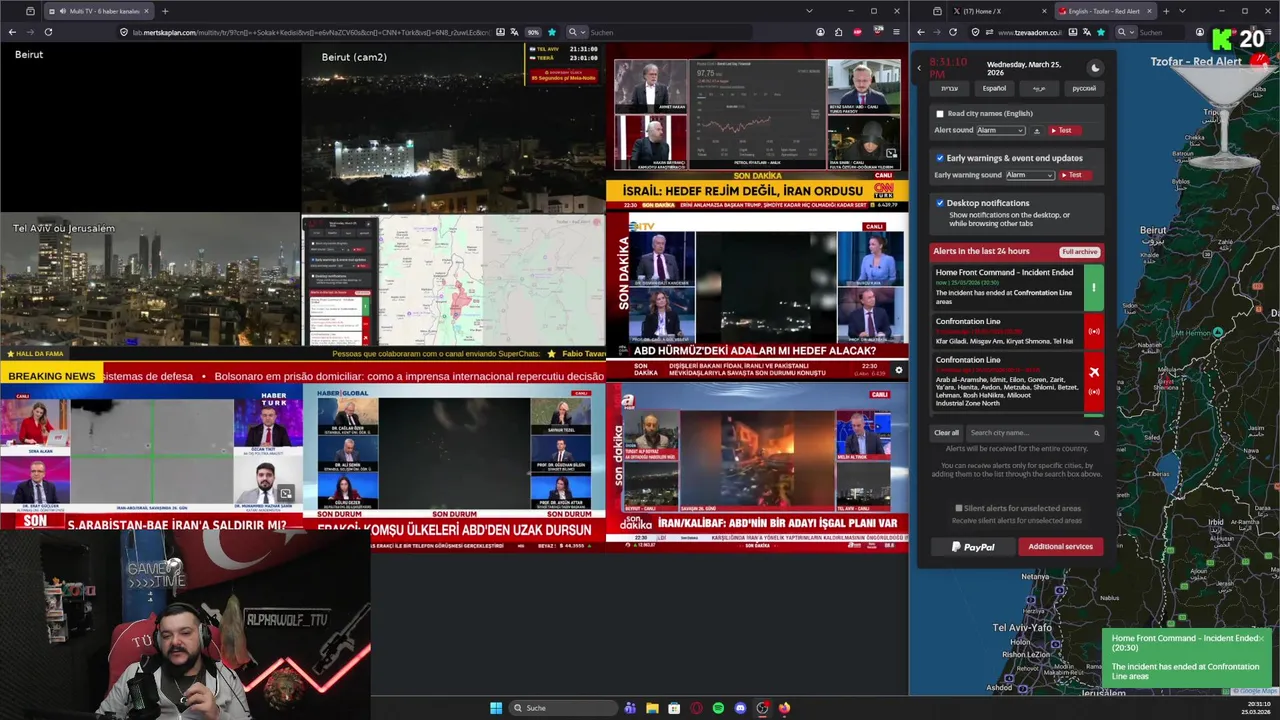Bookmark star in Tzofar browser window
Viewport: 1280px width, 720px height.
coord(1101,32)
